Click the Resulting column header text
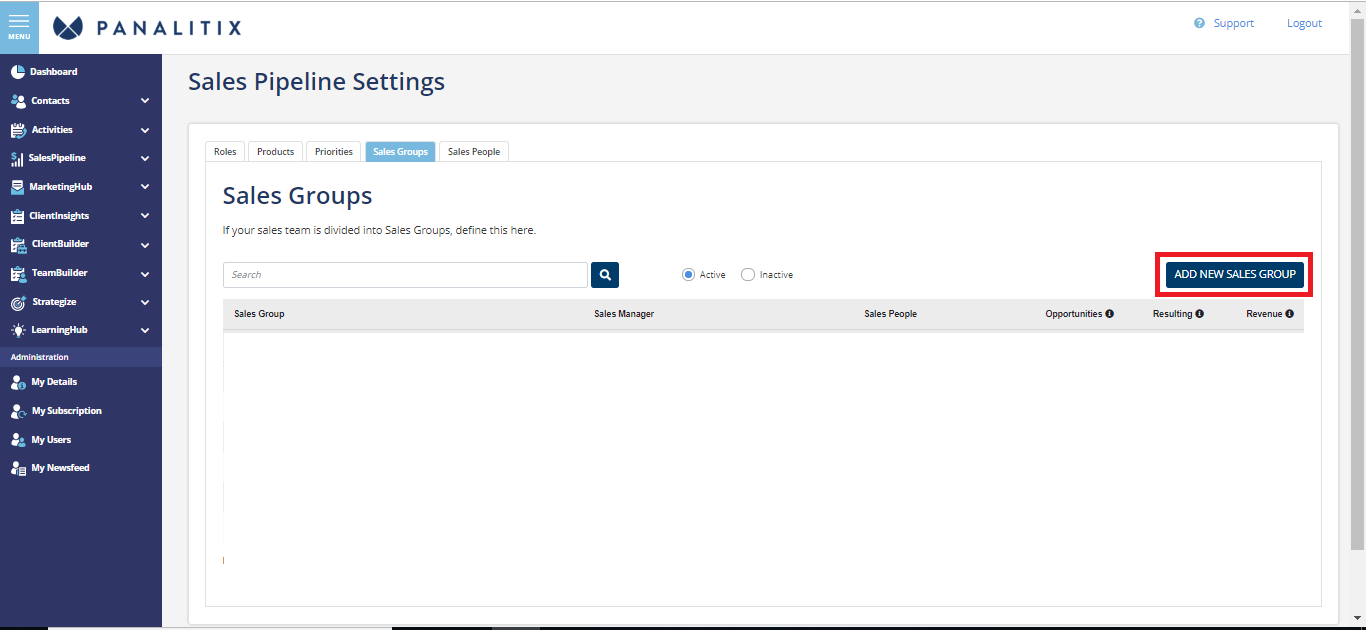This screenshot has width=1366, height=630. click(1172, 314)
